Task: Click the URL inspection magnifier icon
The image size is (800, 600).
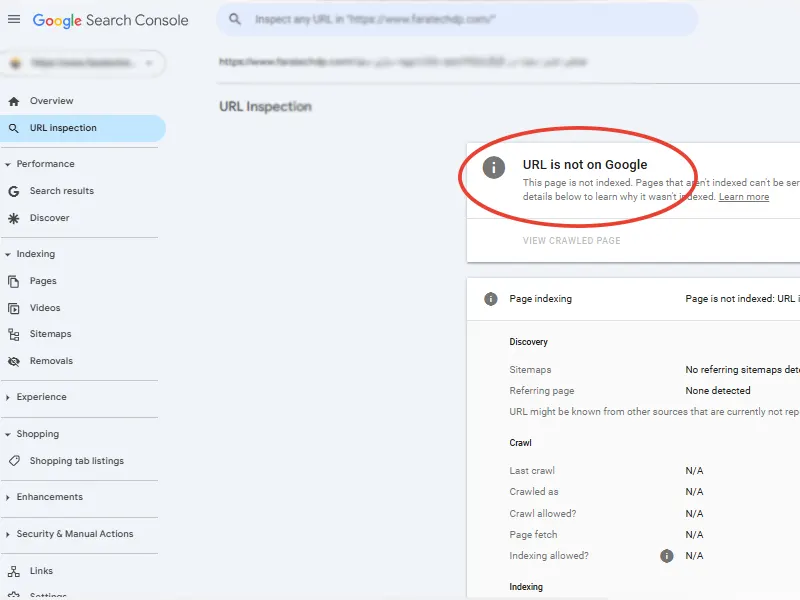Action: click(x=14, y=128)
